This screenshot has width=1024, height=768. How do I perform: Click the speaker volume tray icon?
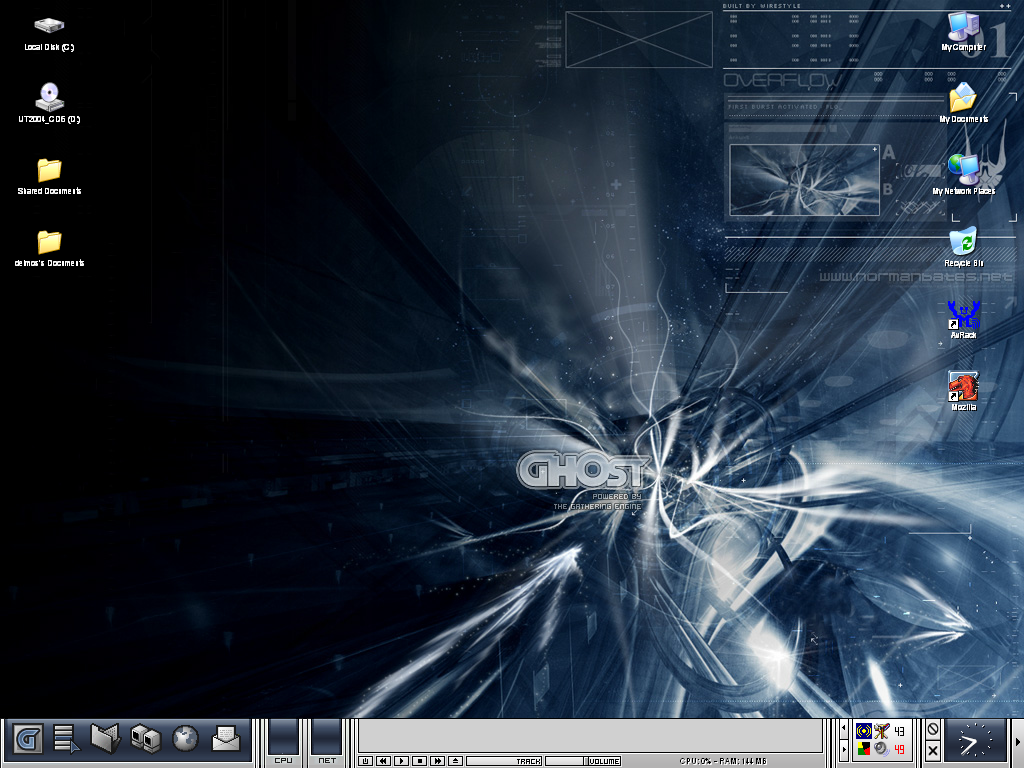(881, 749)
